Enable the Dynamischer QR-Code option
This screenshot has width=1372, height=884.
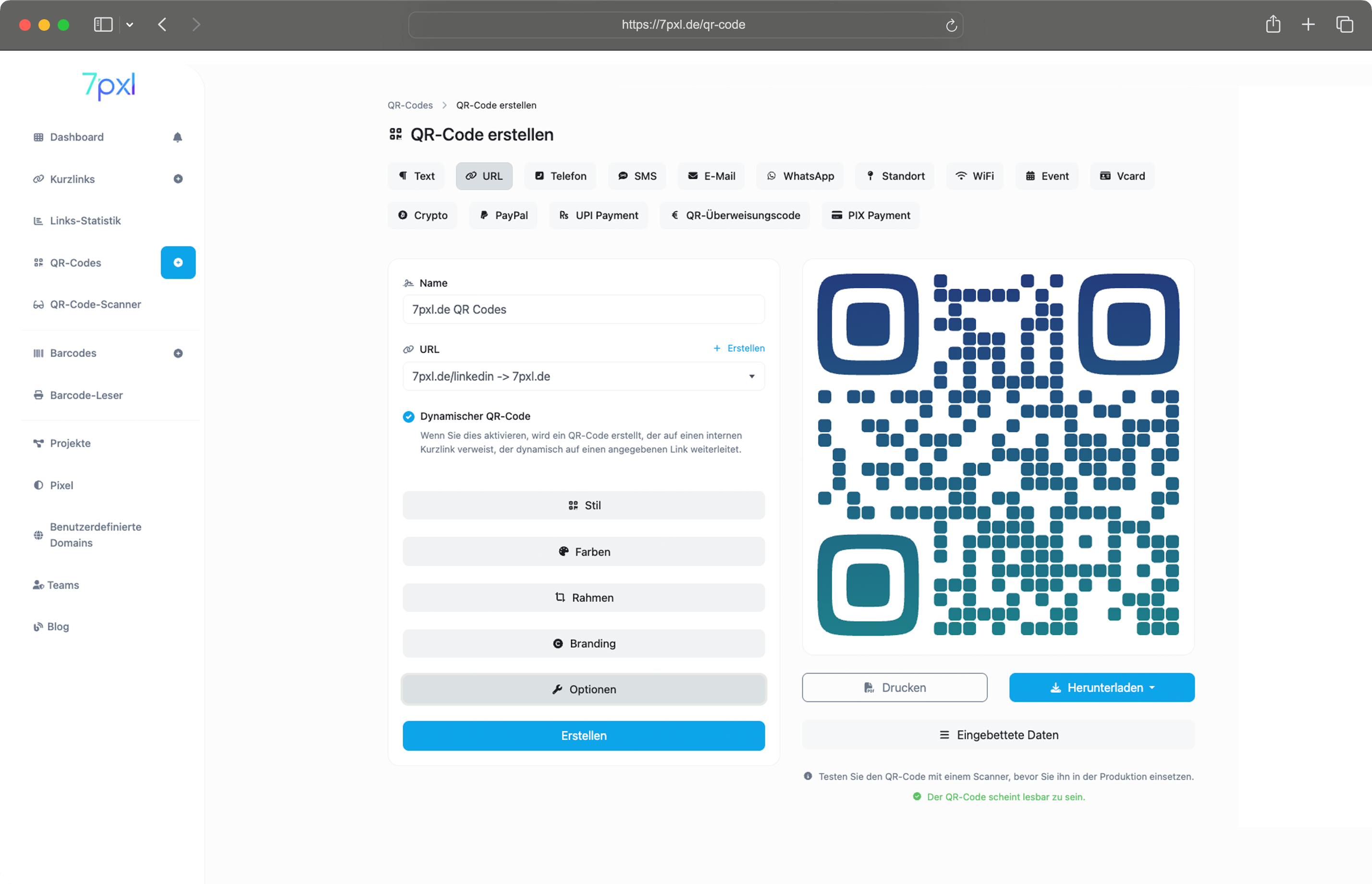click(408, 416)
